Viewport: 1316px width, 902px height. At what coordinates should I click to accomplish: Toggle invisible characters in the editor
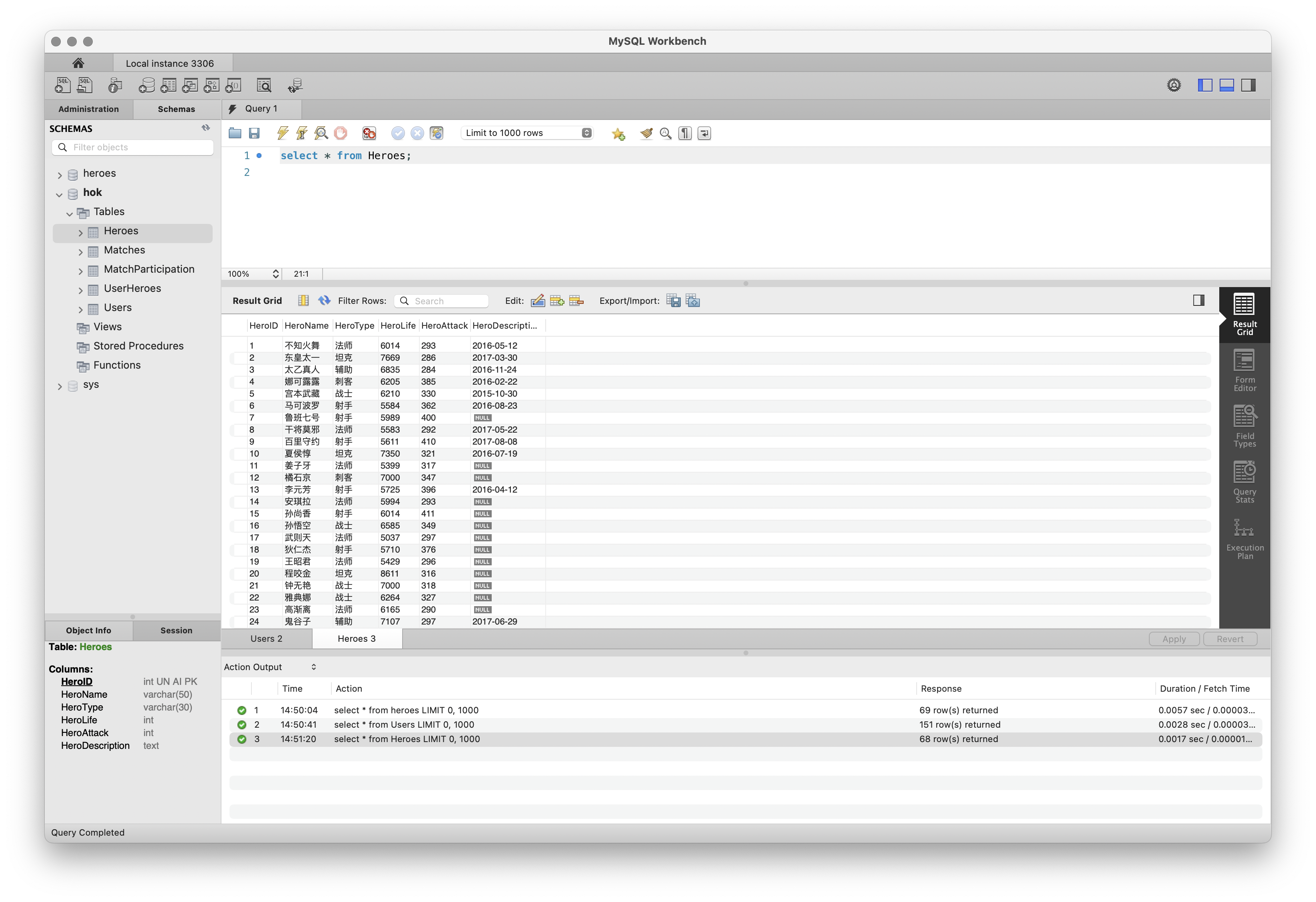click(685, 133)
